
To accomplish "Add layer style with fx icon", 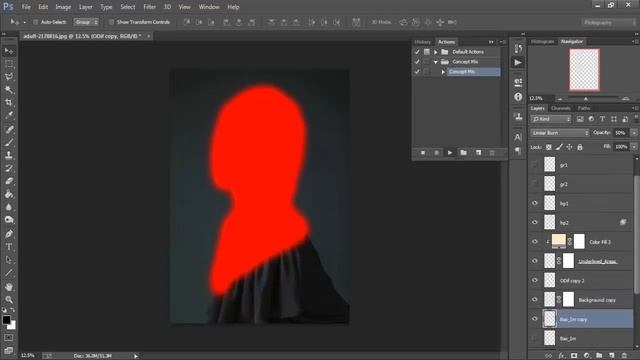I will pyautogui.click(x=562, y=356).
